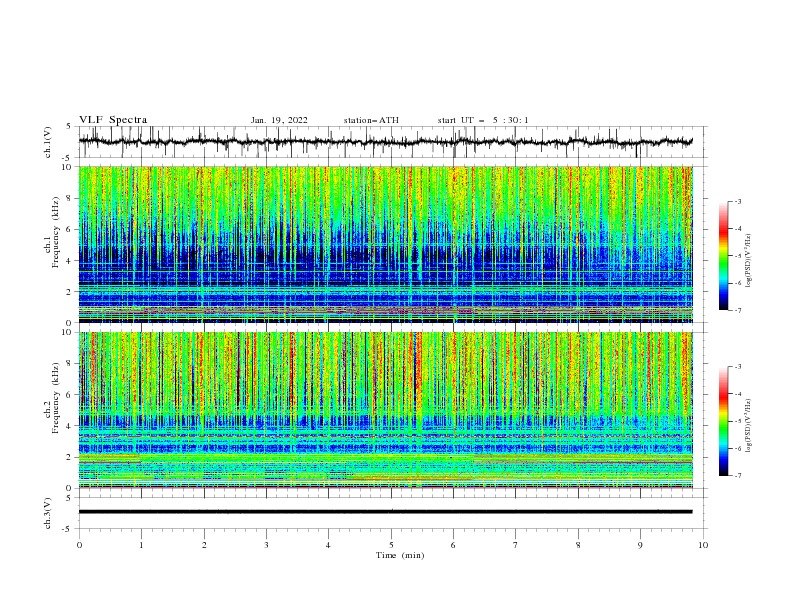This screenshot has height=612, width=792.
Task: Click time axis tick label '10'
Action: tap(703, 545)
